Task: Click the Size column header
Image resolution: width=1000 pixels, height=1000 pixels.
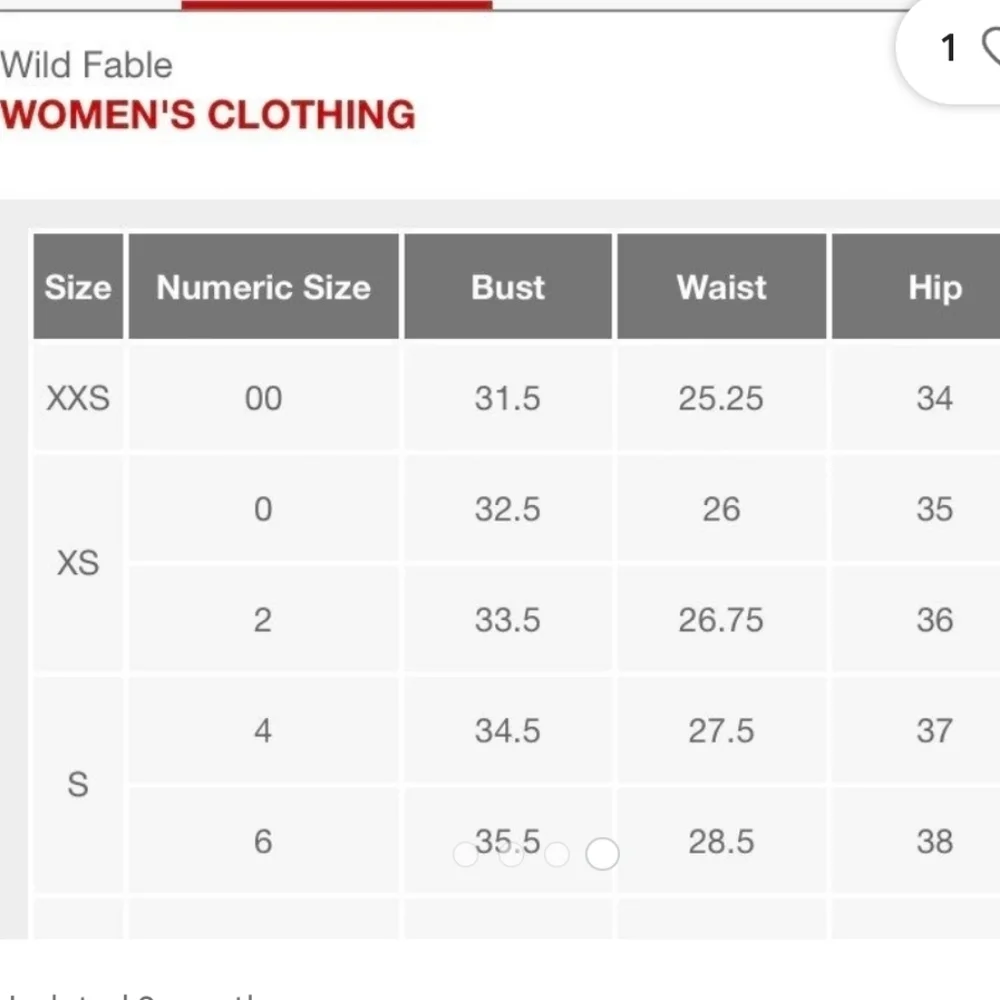Action: (x=78, y=286)
